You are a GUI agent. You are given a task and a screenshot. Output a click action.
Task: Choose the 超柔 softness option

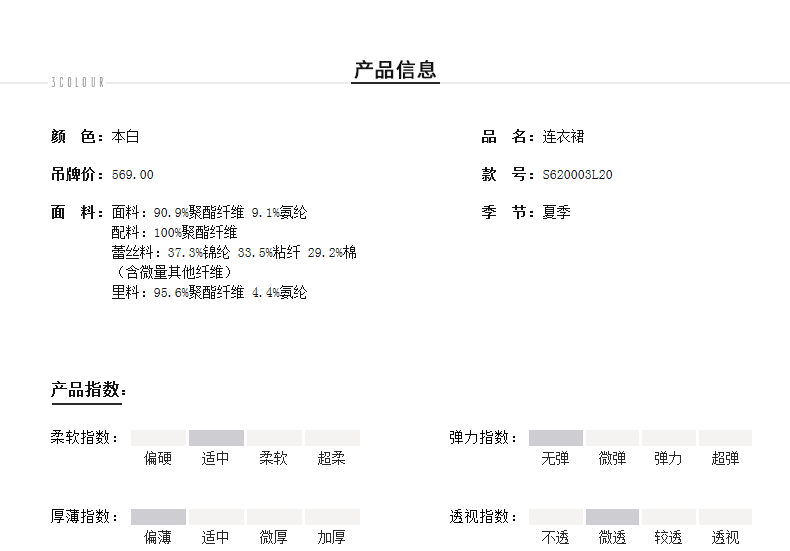[x=331, y=459]
